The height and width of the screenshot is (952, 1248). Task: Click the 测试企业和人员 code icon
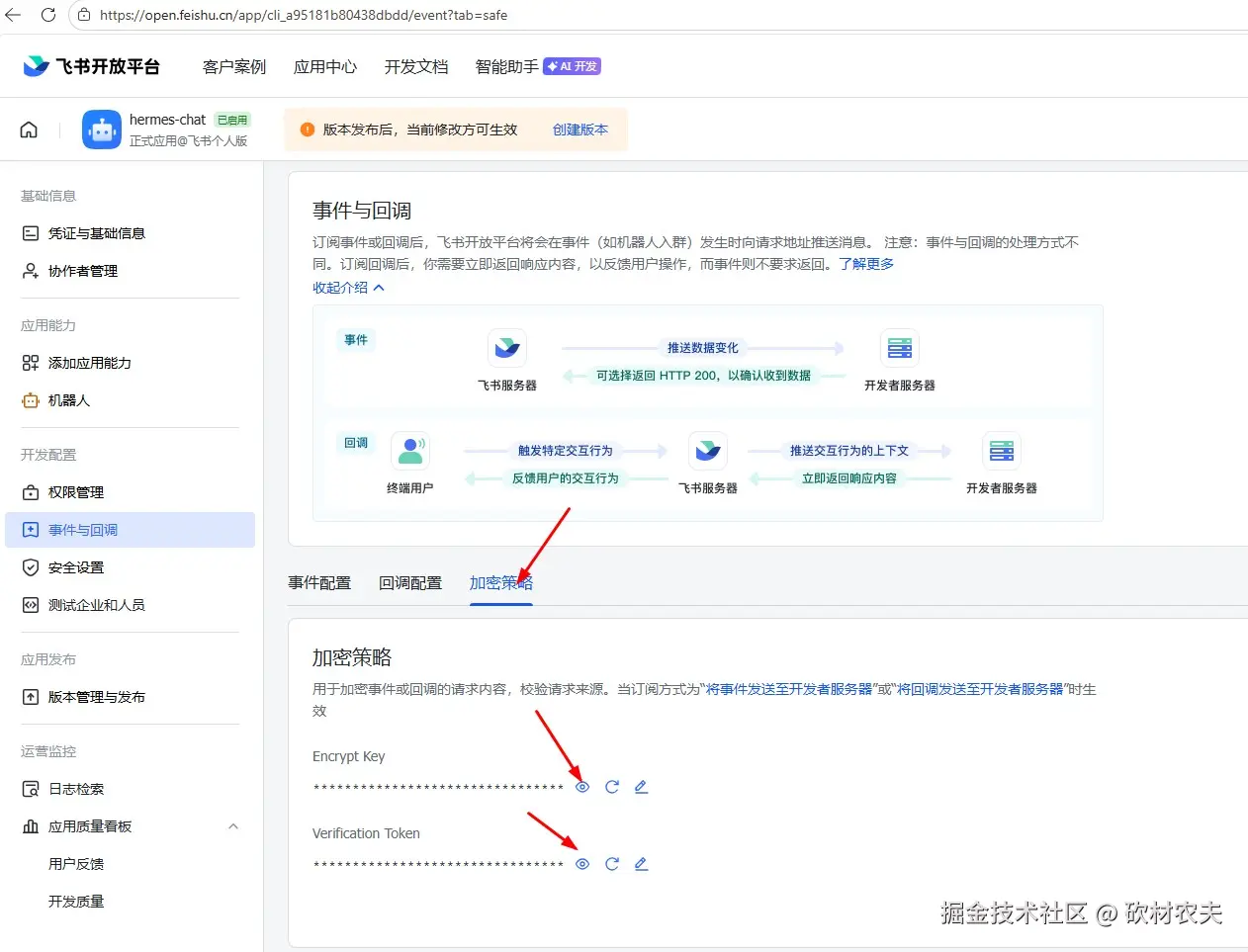pyautogui.click(x=31, y=605)
